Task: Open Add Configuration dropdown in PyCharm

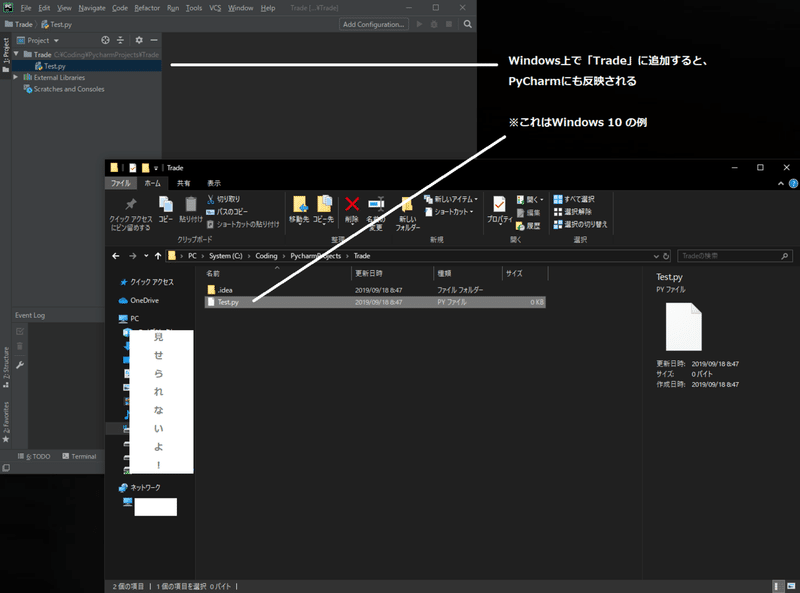Action: coord(373,24)
